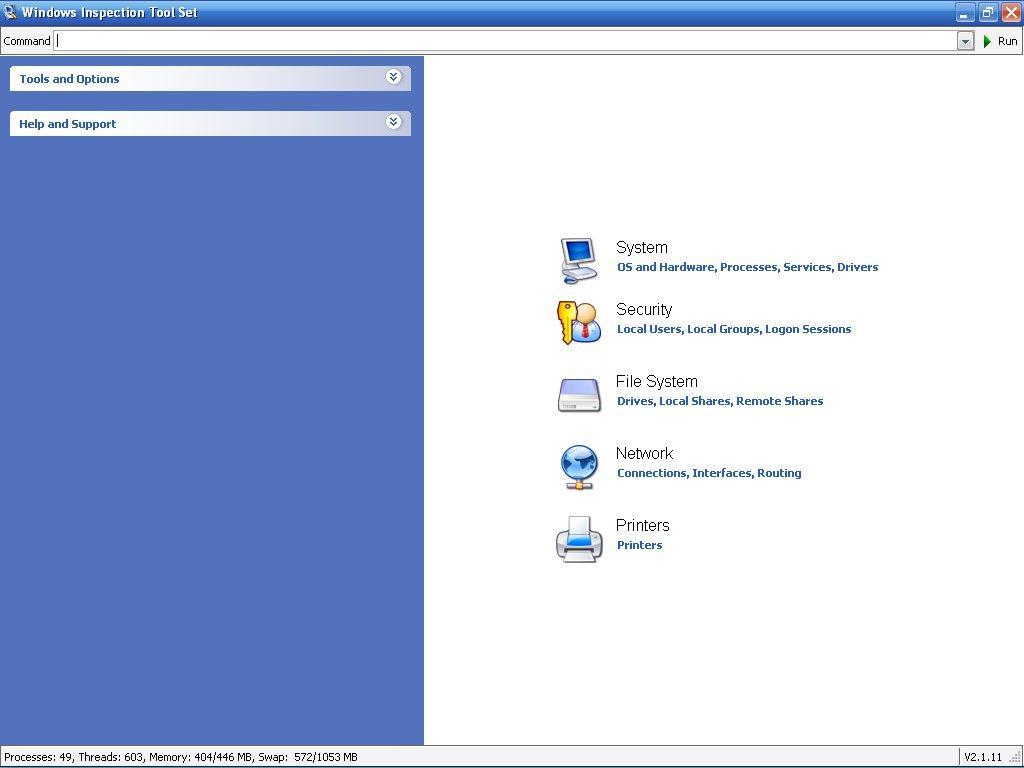This screenshot has width=1024, height=768.
Task: View Local Users under Security
Action: [x=648, y=328]
